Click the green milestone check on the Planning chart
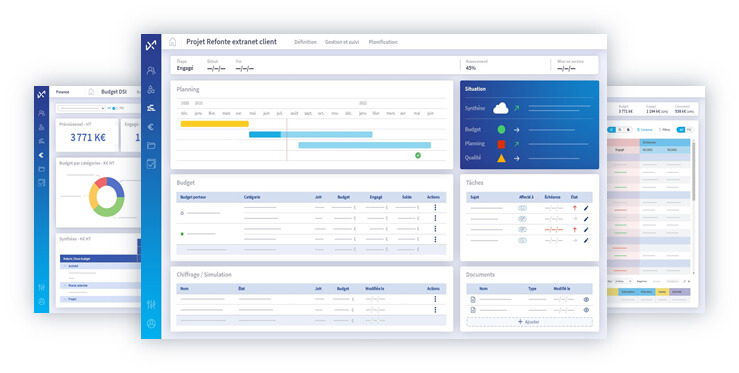739x373 pixels. tap(418, 155)
